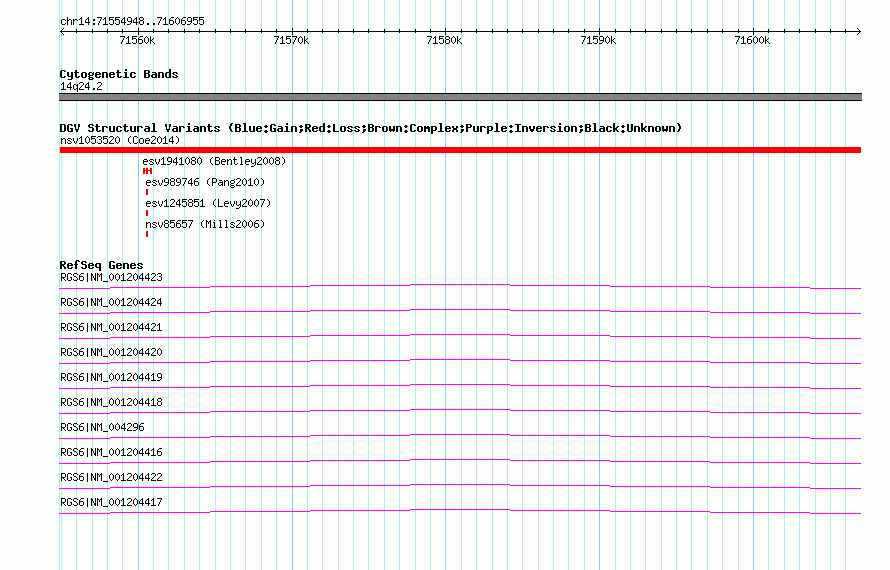The width and height of the screenshot is (890, 570).
Task: Click the magenta line under RGS6|NM_004296
Action: point(460,436)
